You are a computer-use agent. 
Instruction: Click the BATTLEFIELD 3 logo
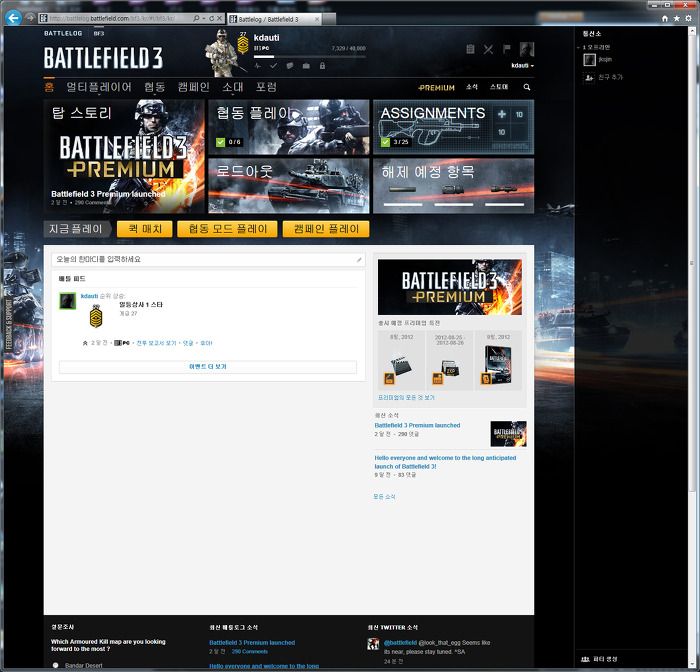[x=103, y=58]
